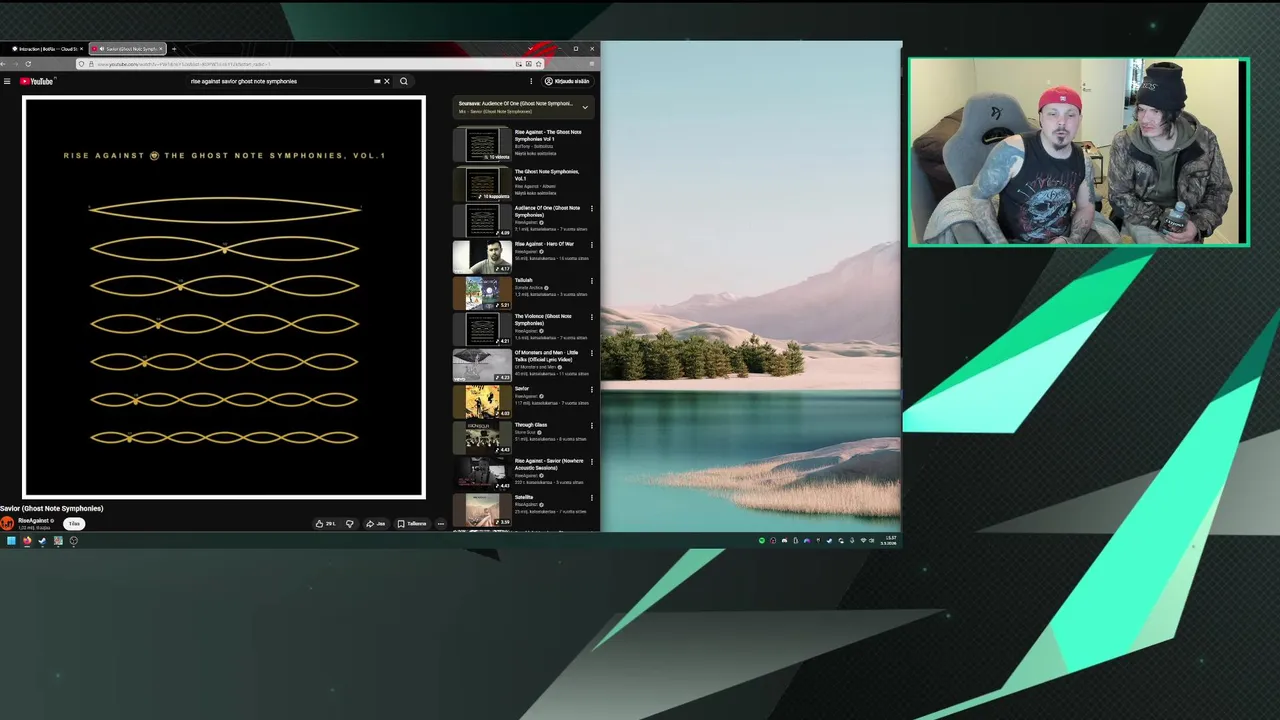Dislike the video with thumbs down
This screenshot has width=1280, height=720.
(349, 523)
